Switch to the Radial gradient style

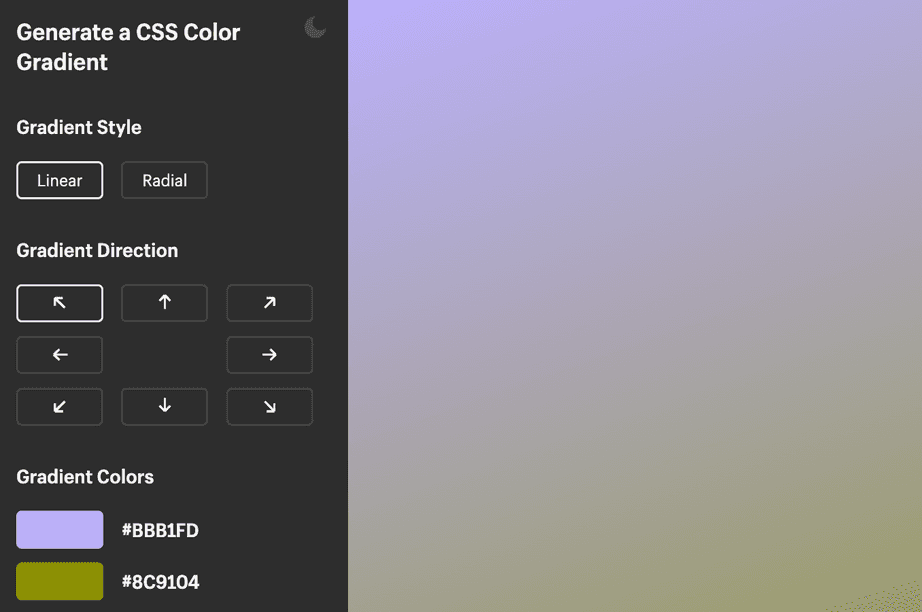164,180
